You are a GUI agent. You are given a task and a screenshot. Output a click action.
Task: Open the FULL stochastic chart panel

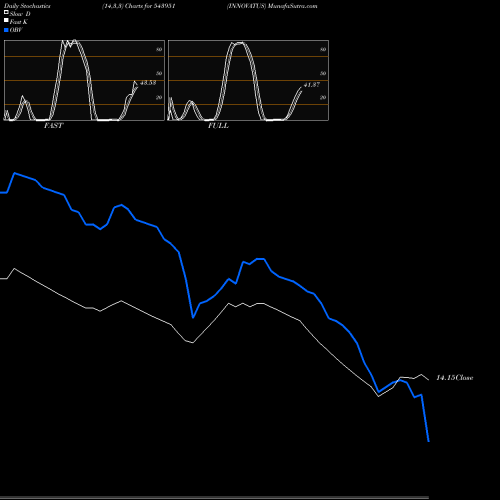tap(248, 80)
